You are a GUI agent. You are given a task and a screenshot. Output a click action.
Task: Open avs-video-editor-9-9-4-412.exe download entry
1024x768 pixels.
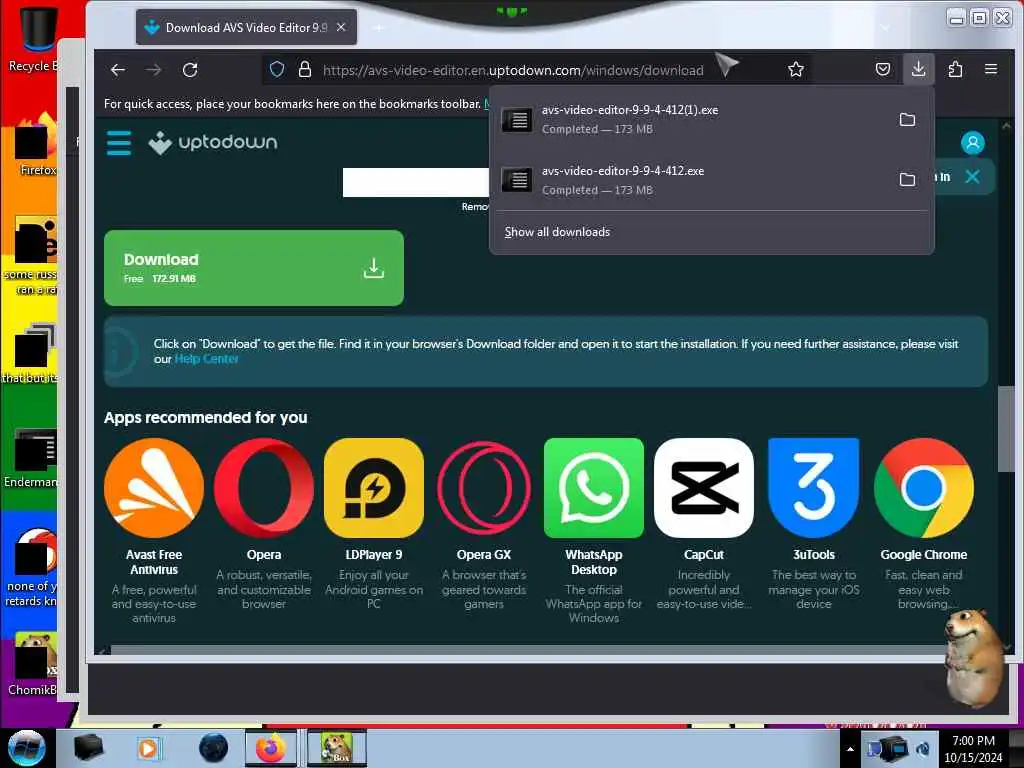692,180
